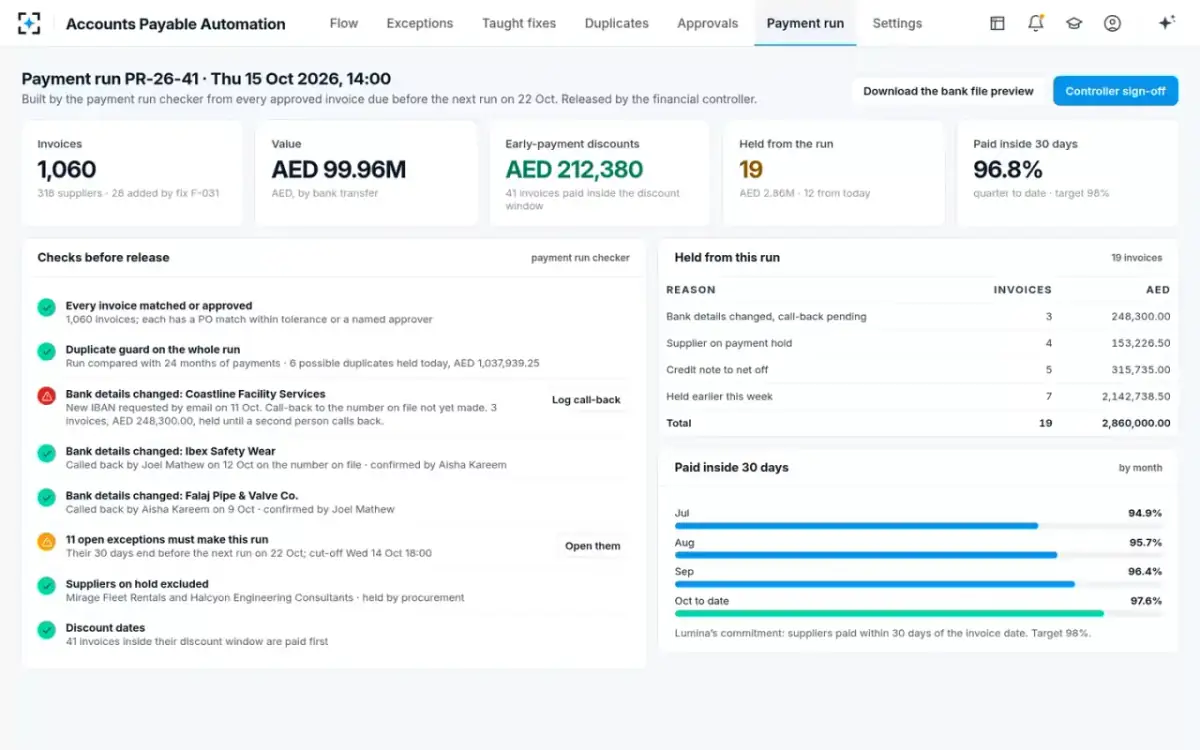Click the REASON column header

coord(691,290)
